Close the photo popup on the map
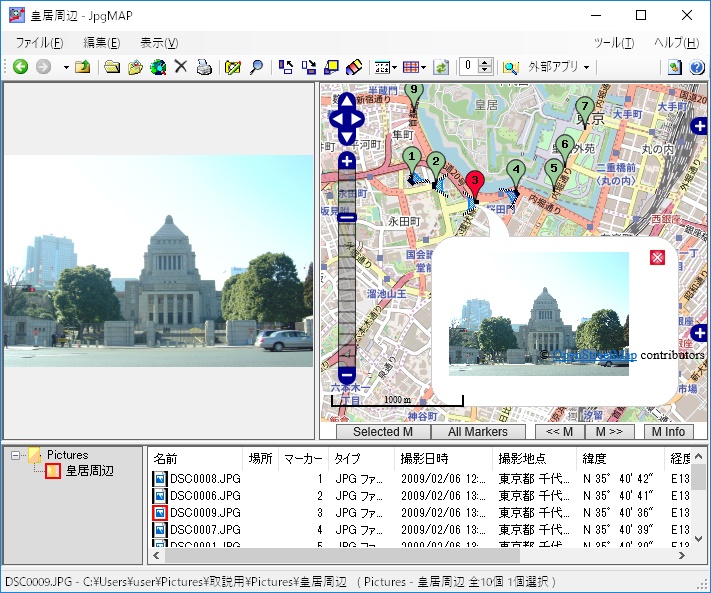 657,258
